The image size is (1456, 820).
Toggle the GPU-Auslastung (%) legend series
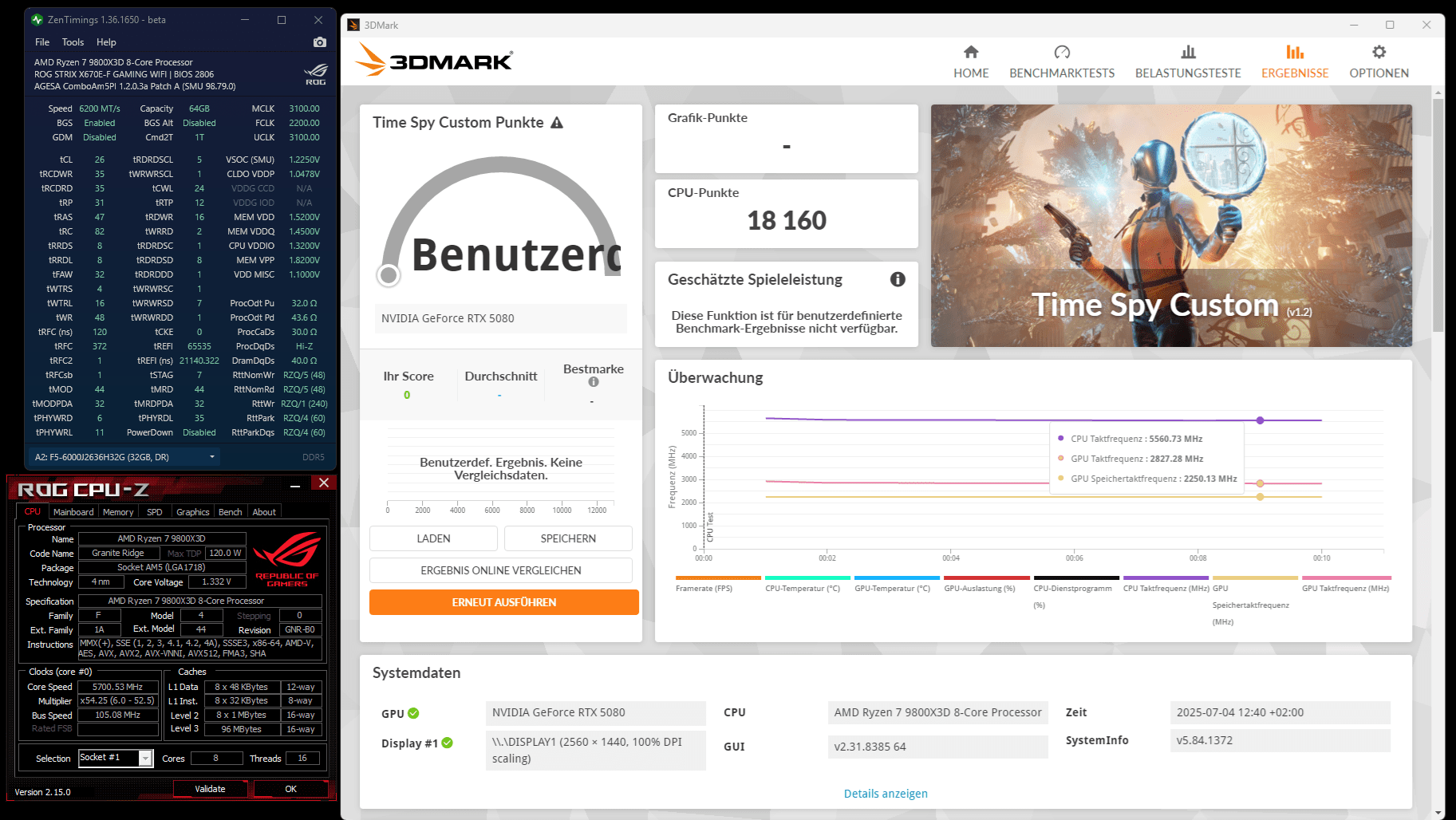pyautogui.click(x=987, y=584)
